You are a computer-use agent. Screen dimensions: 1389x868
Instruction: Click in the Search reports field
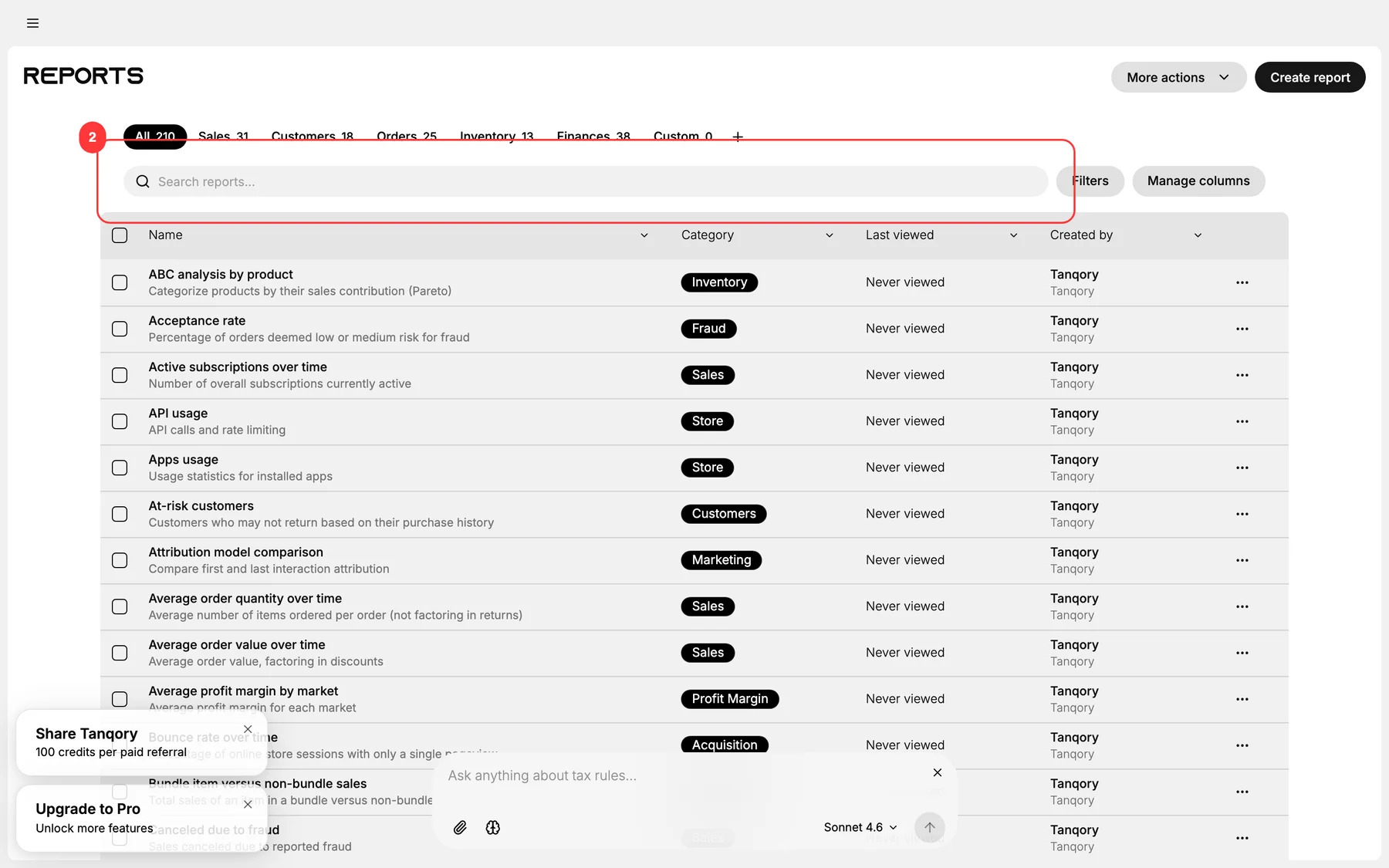tap(586, 181)
